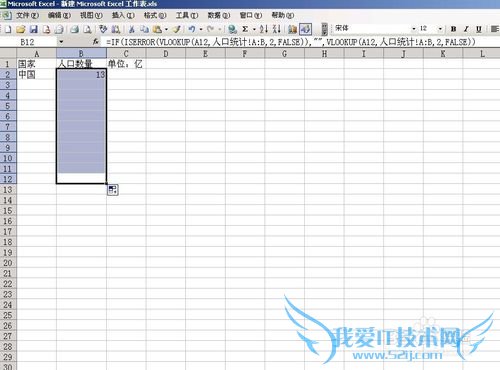Run spelling check icon
500x370 pixels.
tap(103, 29)
